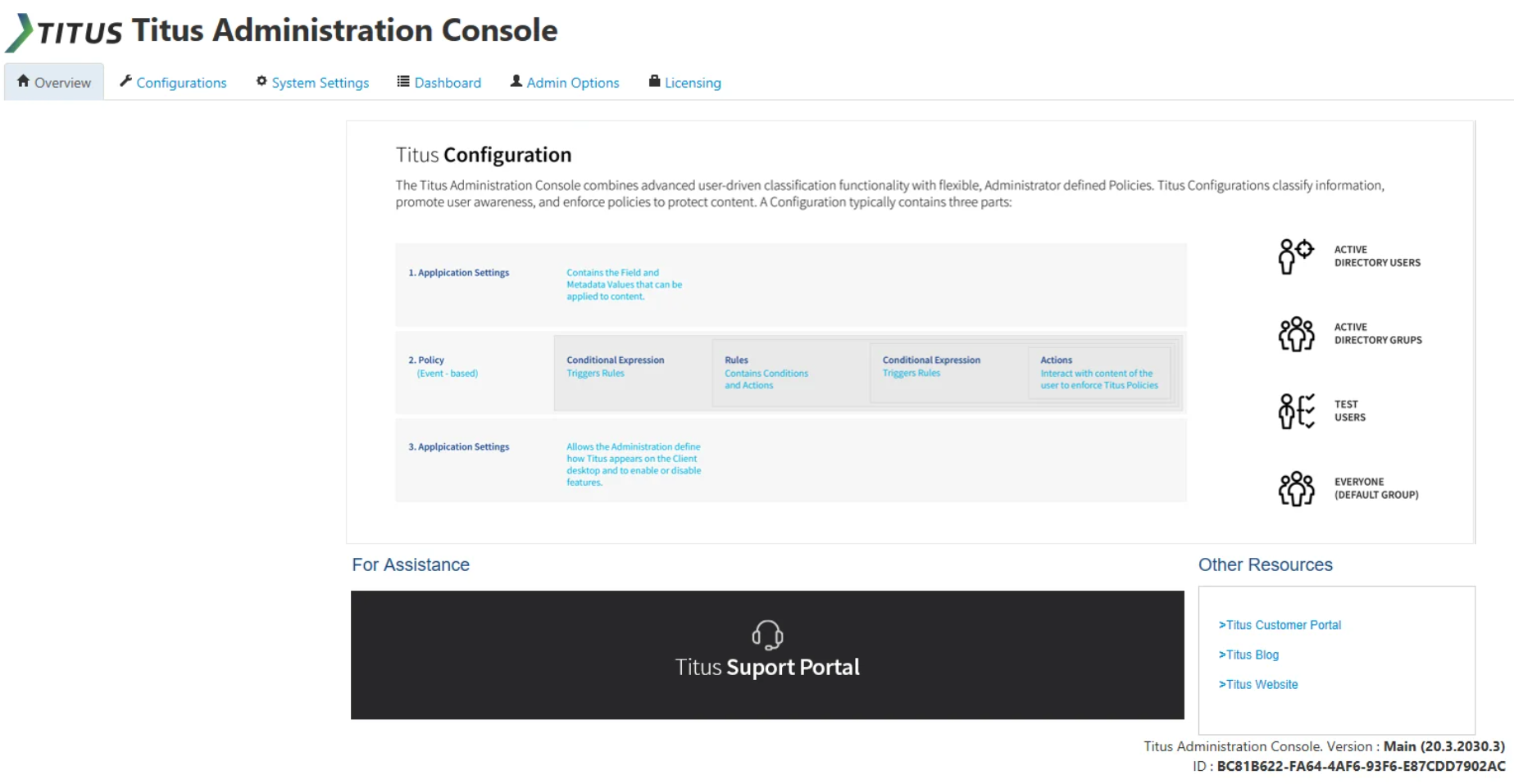Click the headset icon on support banner
The image size is (1514, 784).
tap(767, 635)
